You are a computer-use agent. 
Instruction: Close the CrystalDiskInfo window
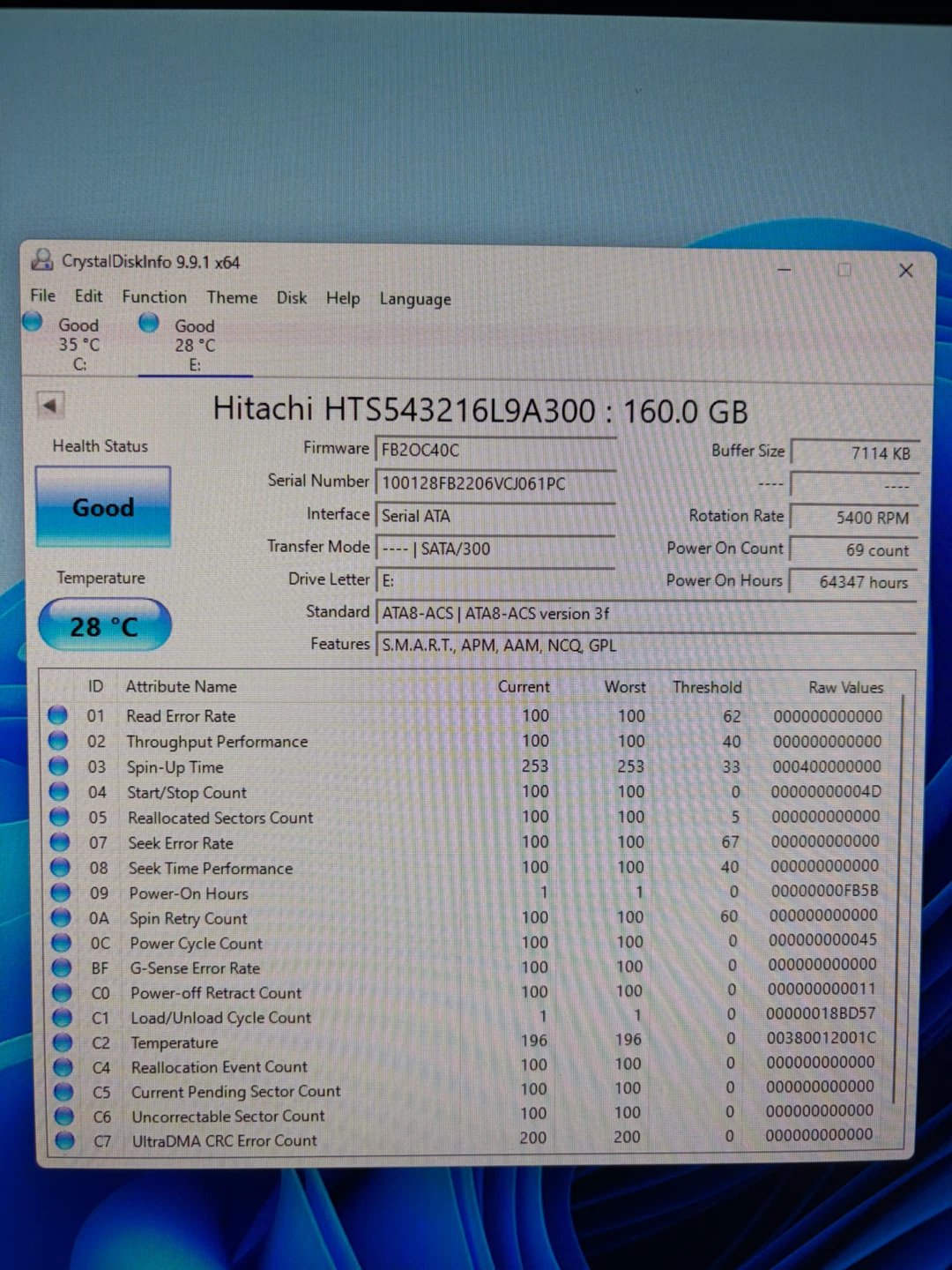tap(905, 271)
